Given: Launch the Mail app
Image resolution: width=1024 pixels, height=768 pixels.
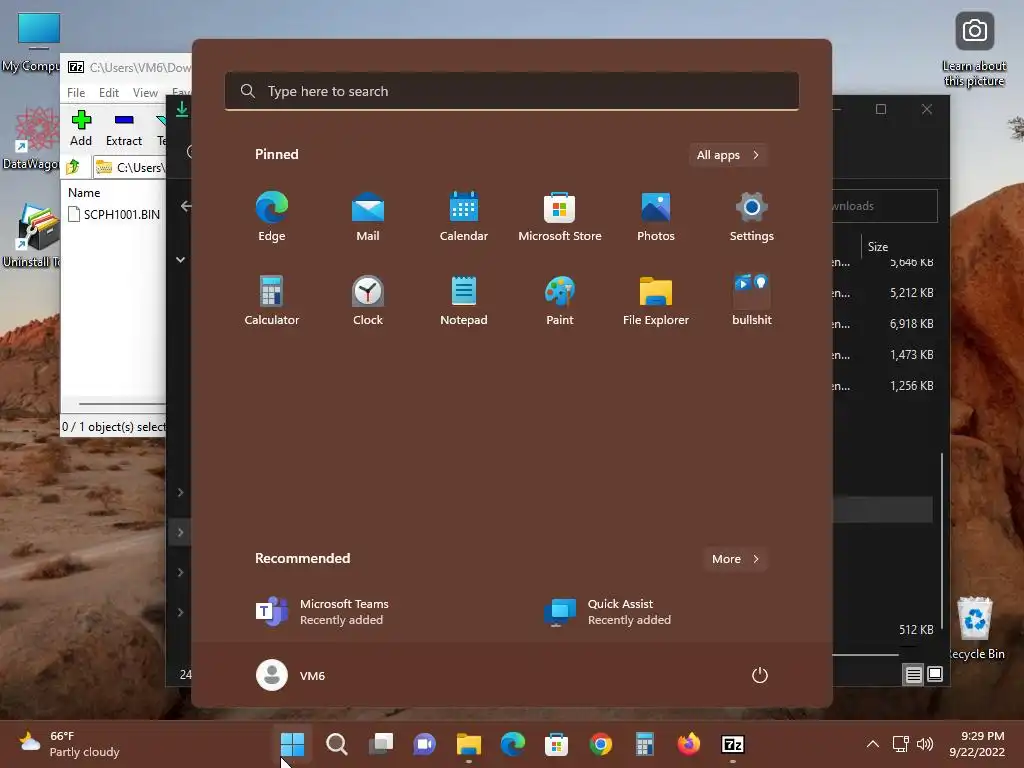Looking at the screenshot, I should [x=368, y=216].
